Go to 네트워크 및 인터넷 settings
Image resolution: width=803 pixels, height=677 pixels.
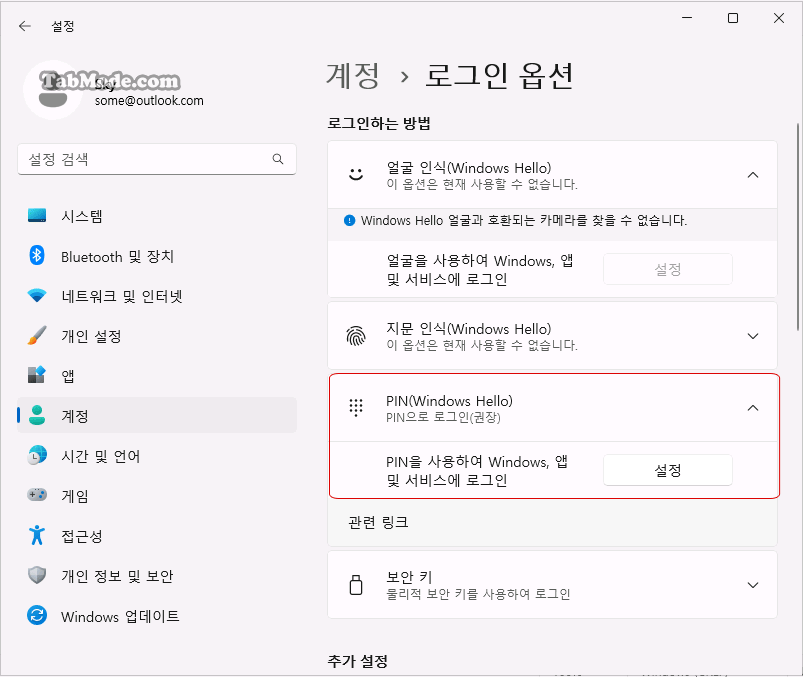pyautogui.click(x=157, y=295)
